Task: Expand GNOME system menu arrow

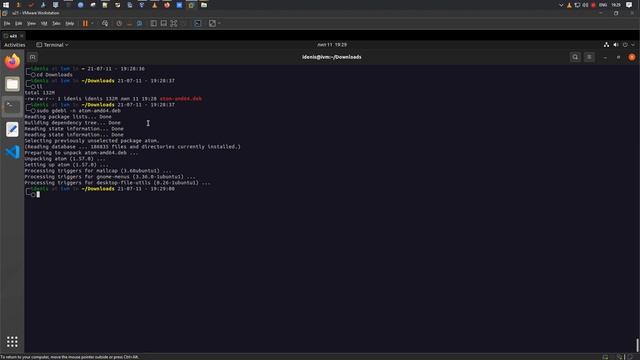Action: point(633,45)
